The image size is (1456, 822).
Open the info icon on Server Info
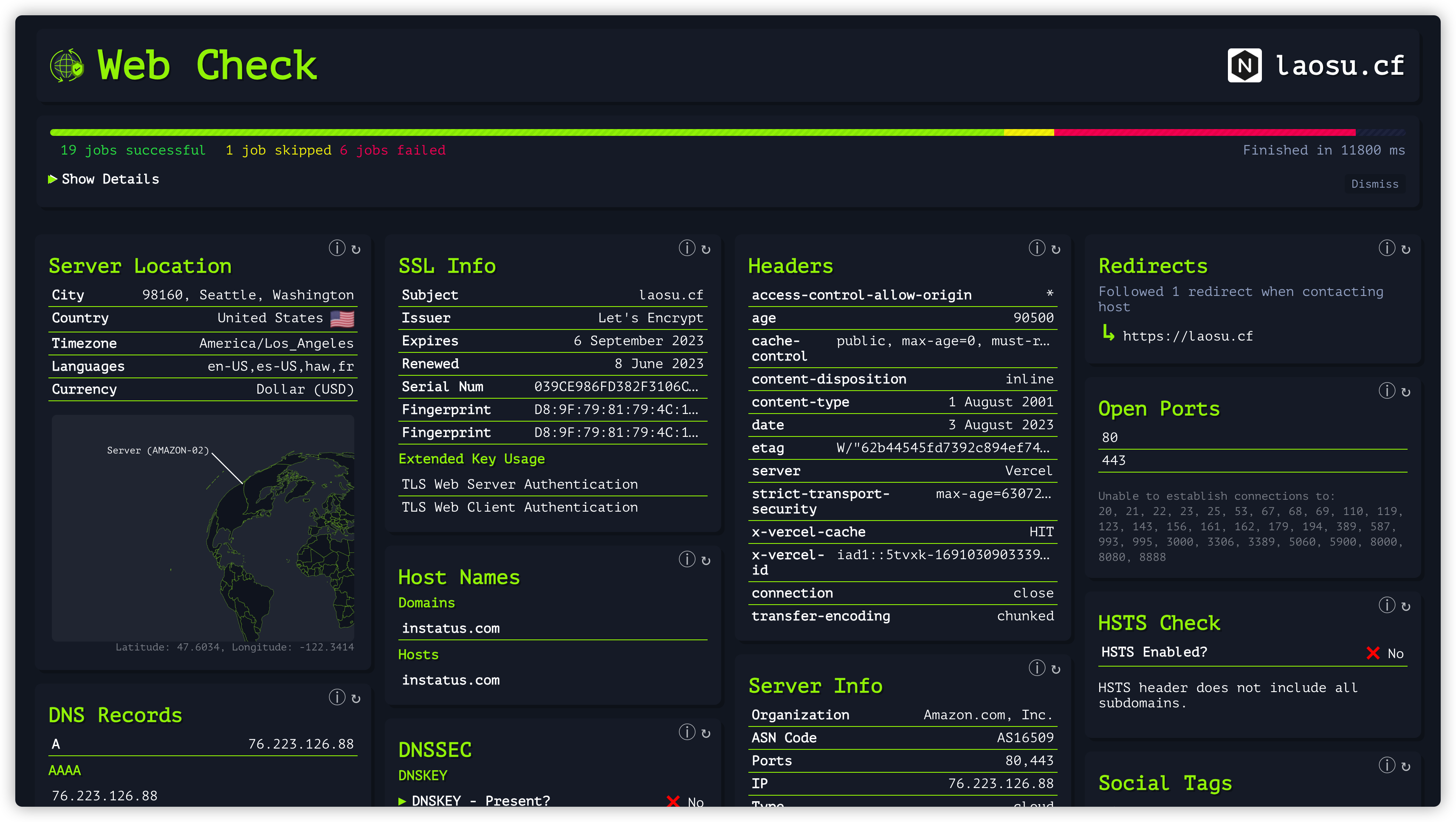(x=1037, y=668)
